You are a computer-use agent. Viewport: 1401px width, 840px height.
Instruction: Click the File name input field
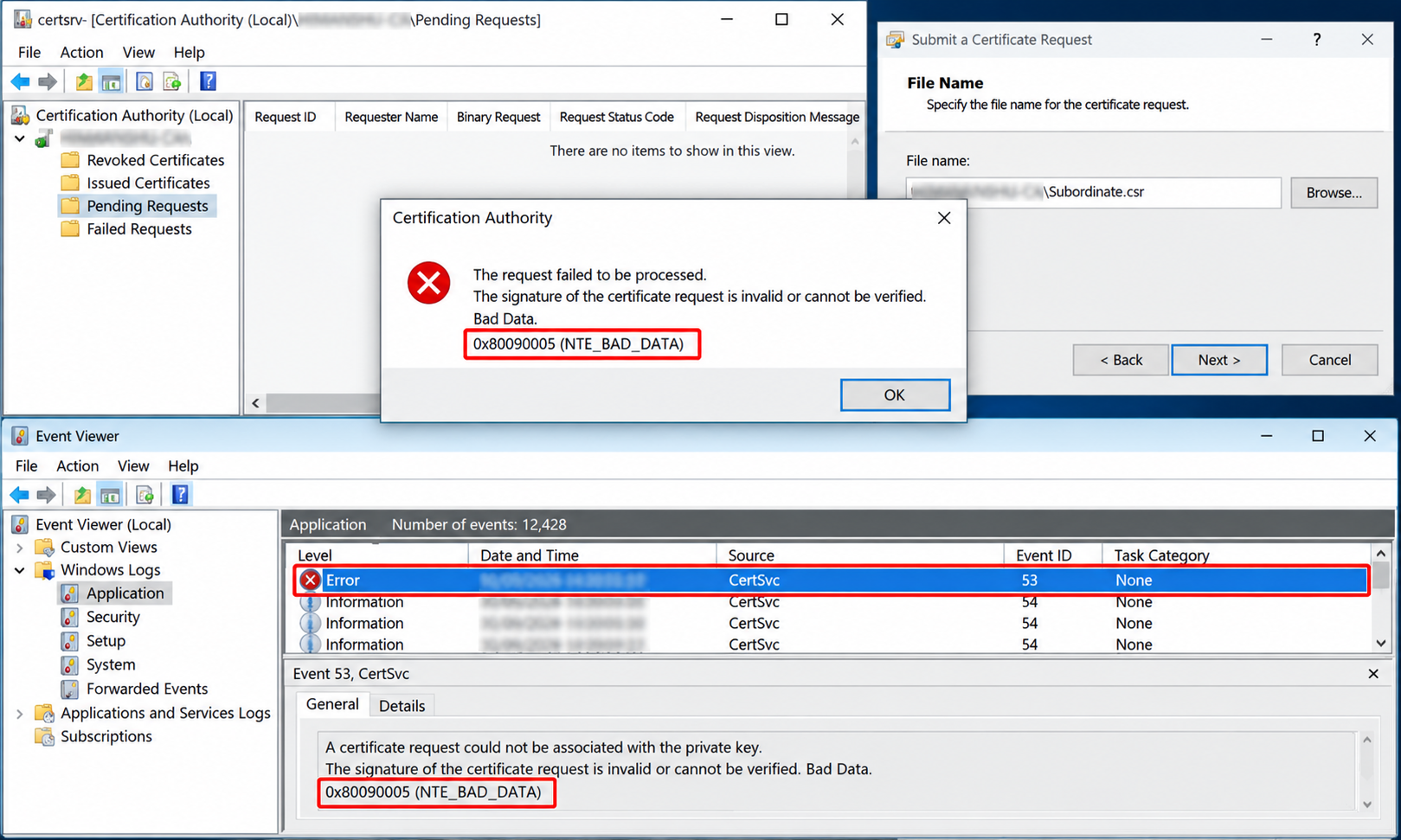[x=1094, y=192]
